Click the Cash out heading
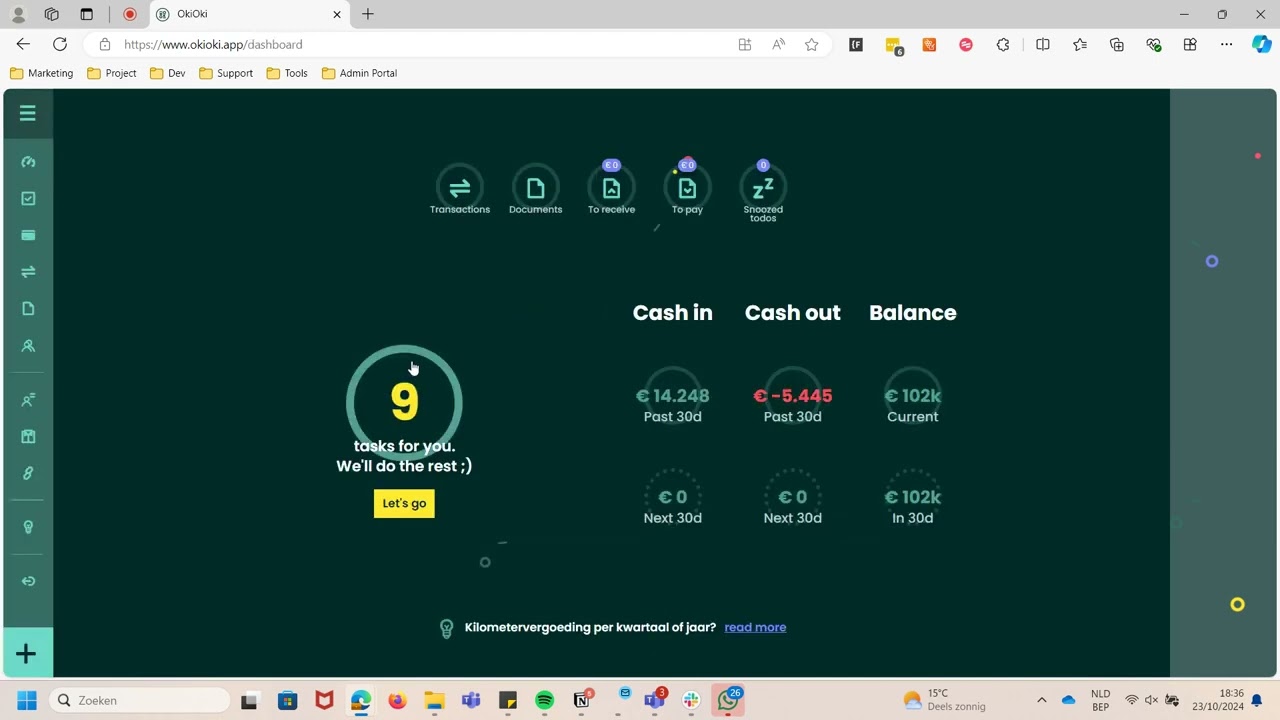Screen dimensions: 1280x720 (793, 313)
